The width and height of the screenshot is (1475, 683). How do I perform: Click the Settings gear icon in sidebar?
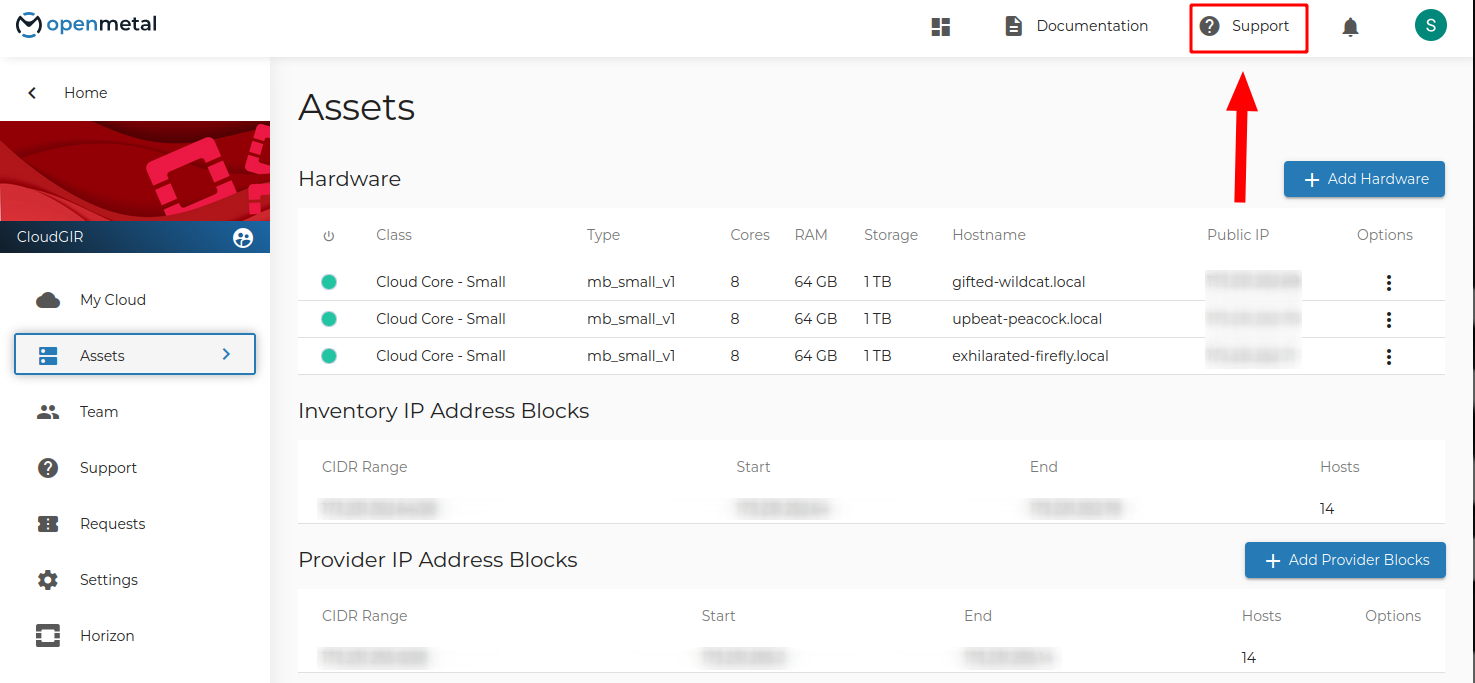click(48, 580)
